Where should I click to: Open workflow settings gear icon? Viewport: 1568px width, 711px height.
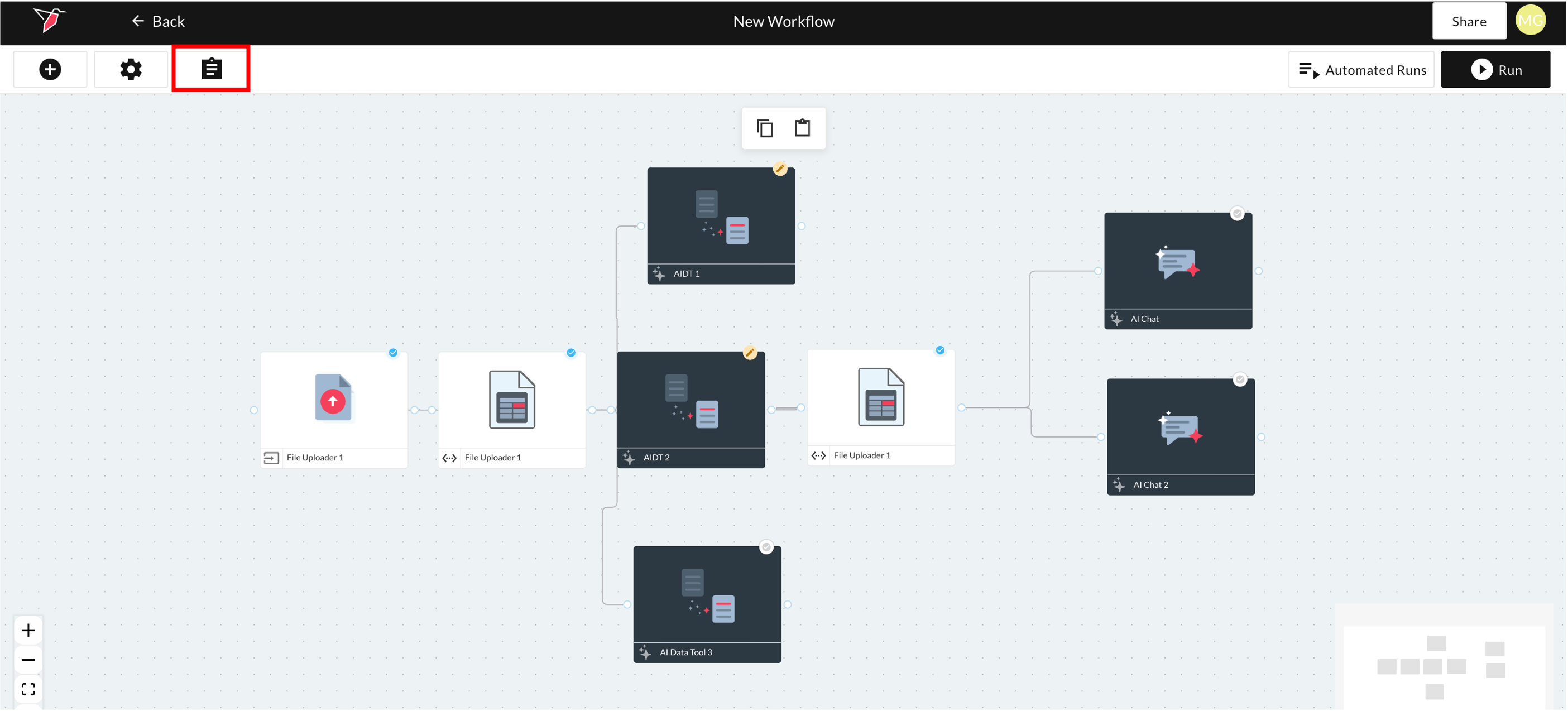[130, 69]
